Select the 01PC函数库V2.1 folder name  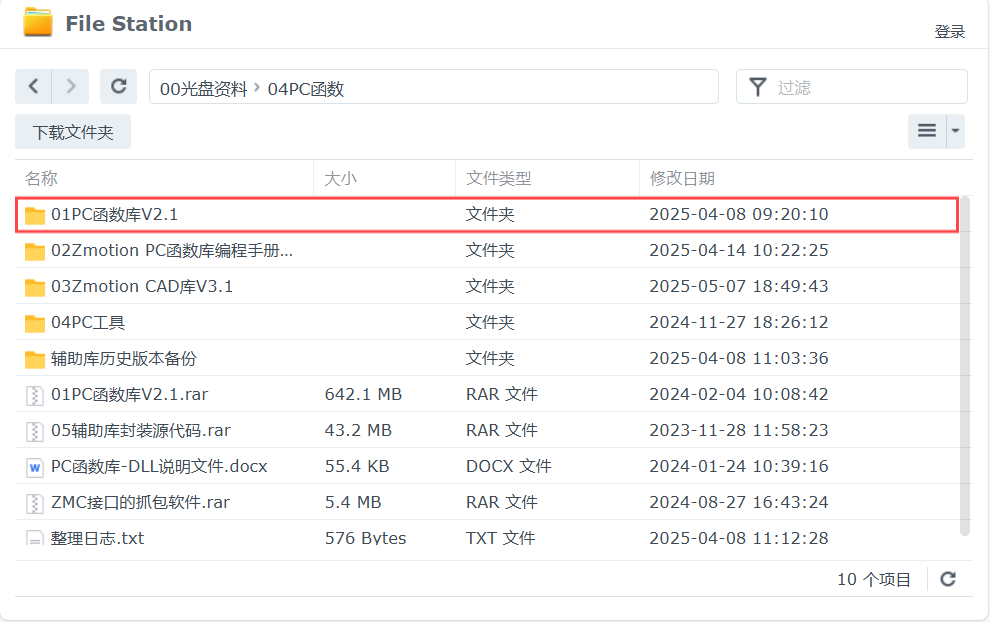coord(114,215)
